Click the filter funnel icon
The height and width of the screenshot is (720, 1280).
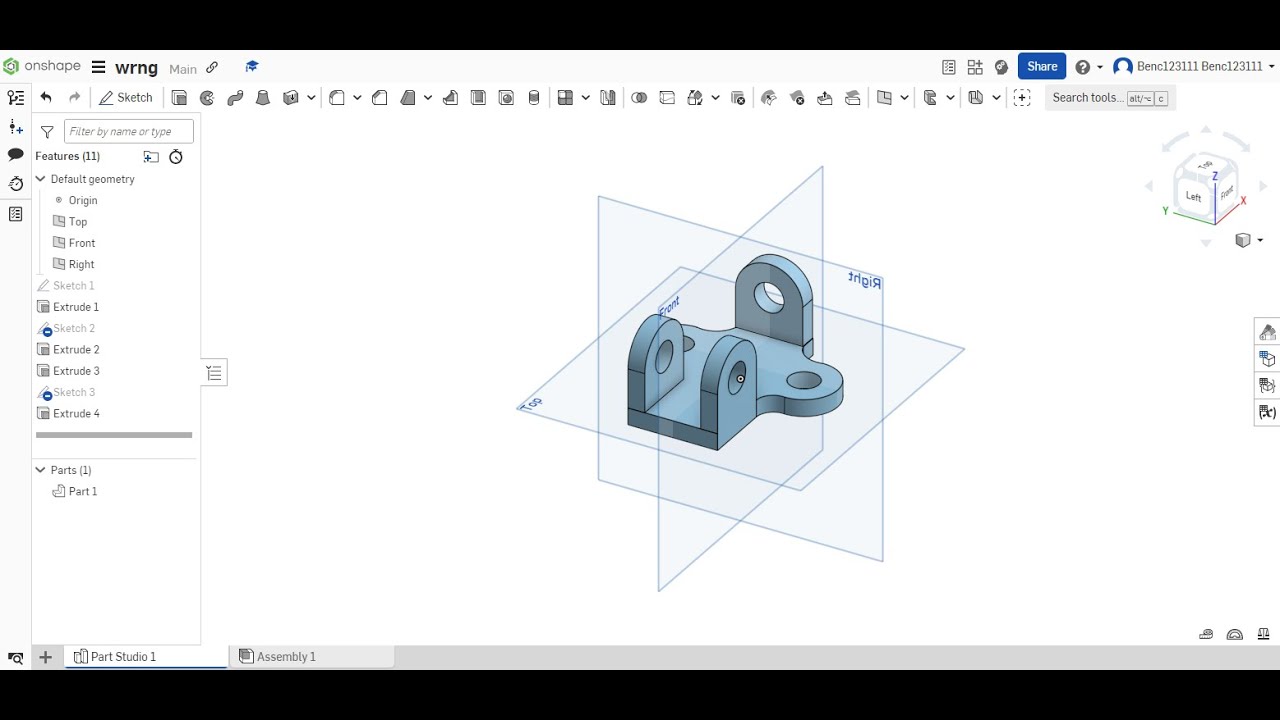click(47, 132)
